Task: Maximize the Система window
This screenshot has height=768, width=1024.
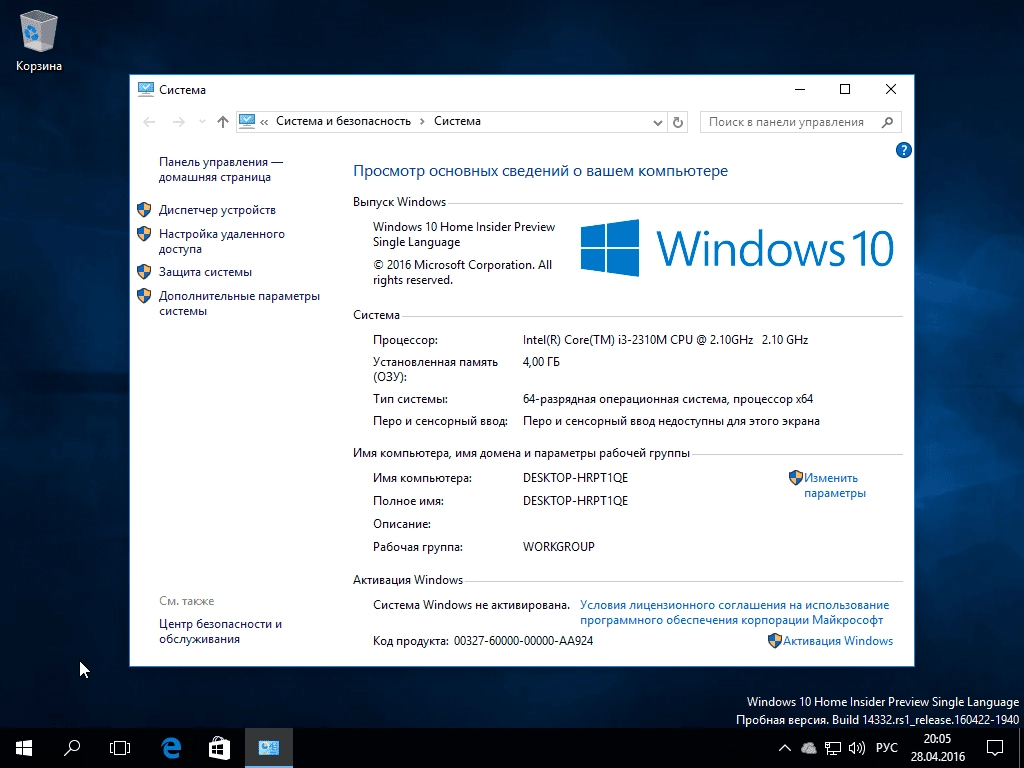Action: pyautogui.click(x=845, y=89)
